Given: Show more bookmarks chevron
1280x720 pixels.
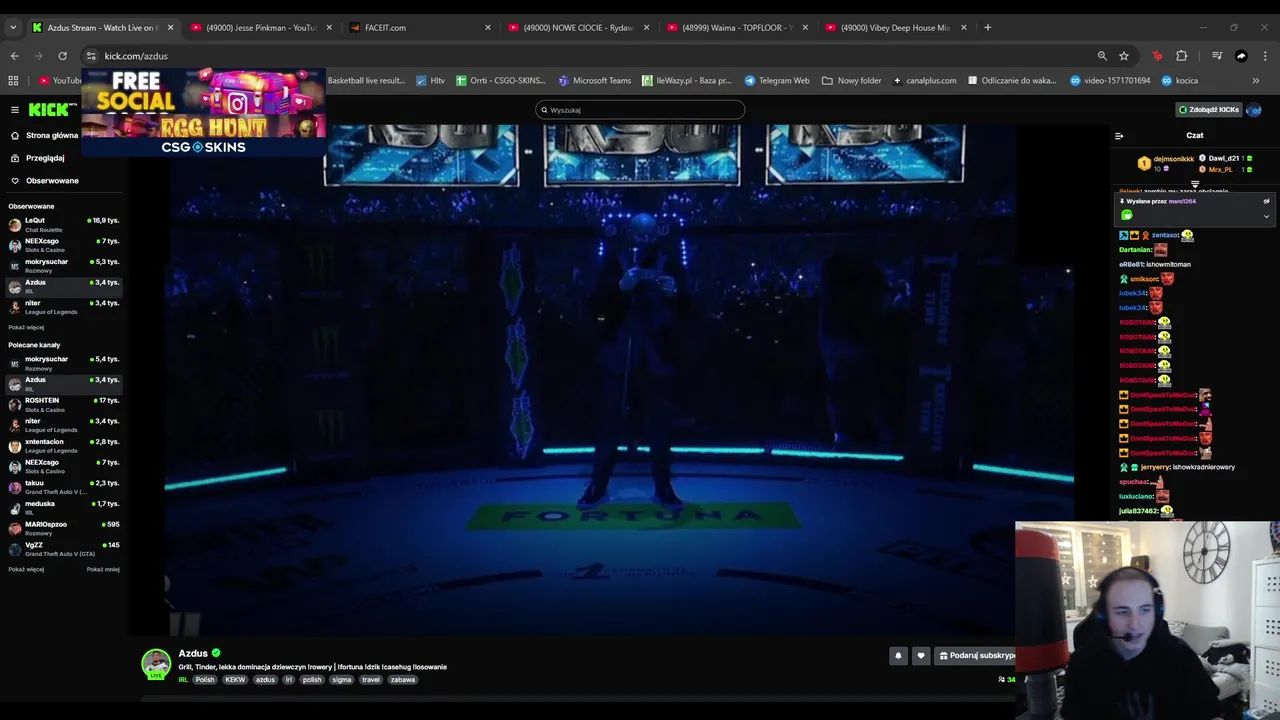Looking at the screenshot, I should click(x=1256, y=80).
